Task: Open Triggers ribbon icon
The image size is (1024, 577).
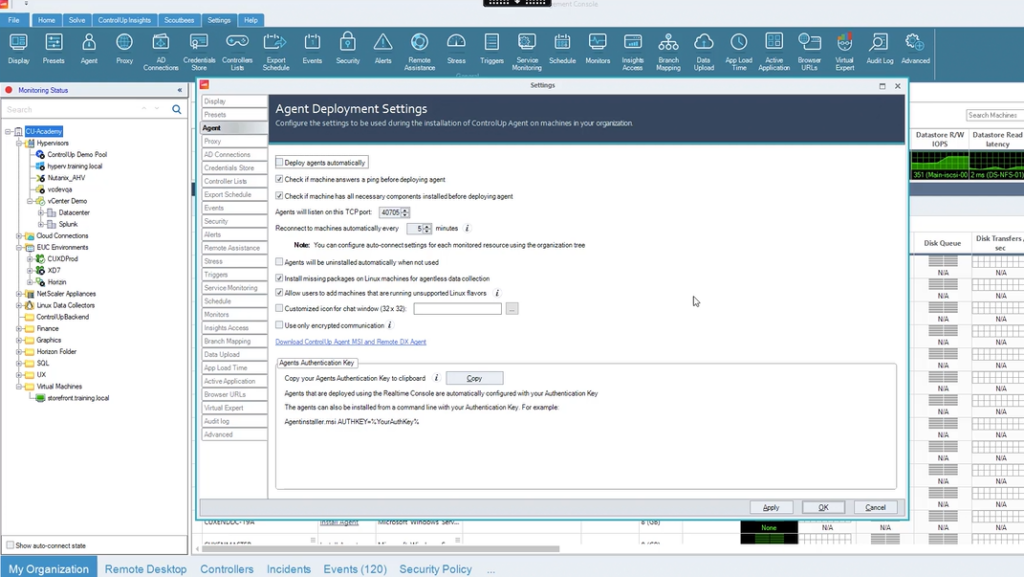Action: 492,49
